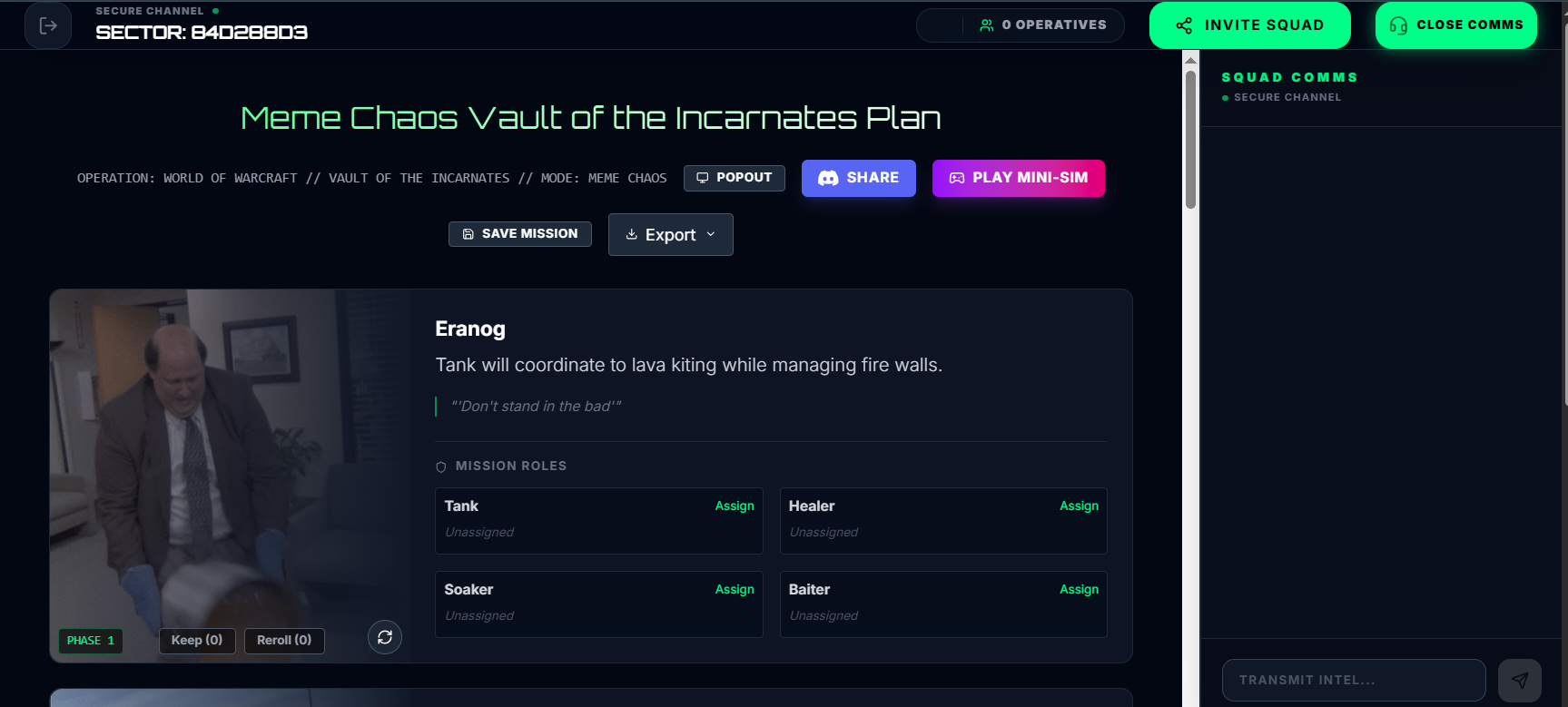Click Unassigned under the Soaker role
The width and height of the screenshot is (1568, 707).
pos(479,616)
